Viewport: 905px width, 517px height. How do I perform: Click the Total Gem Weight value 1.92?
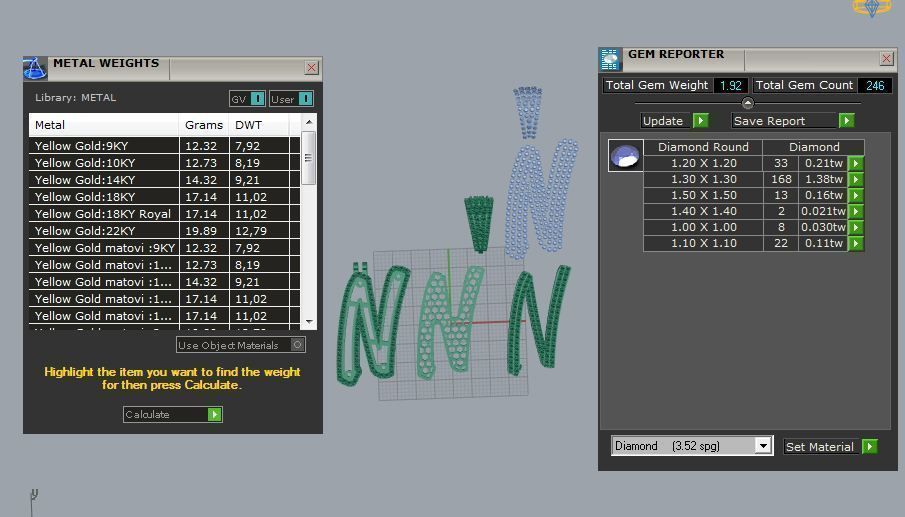[731, 85]
